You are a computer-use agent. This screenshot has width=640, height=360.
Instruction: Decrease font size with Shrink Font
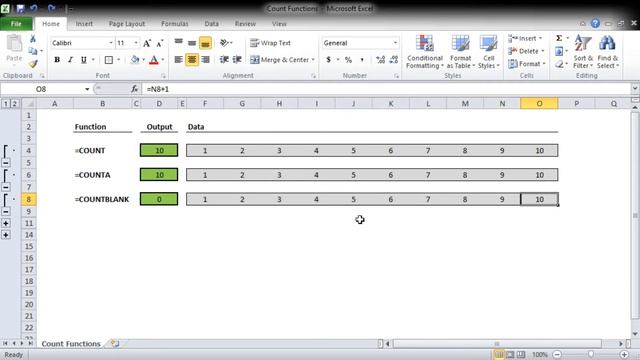[160, 43]
